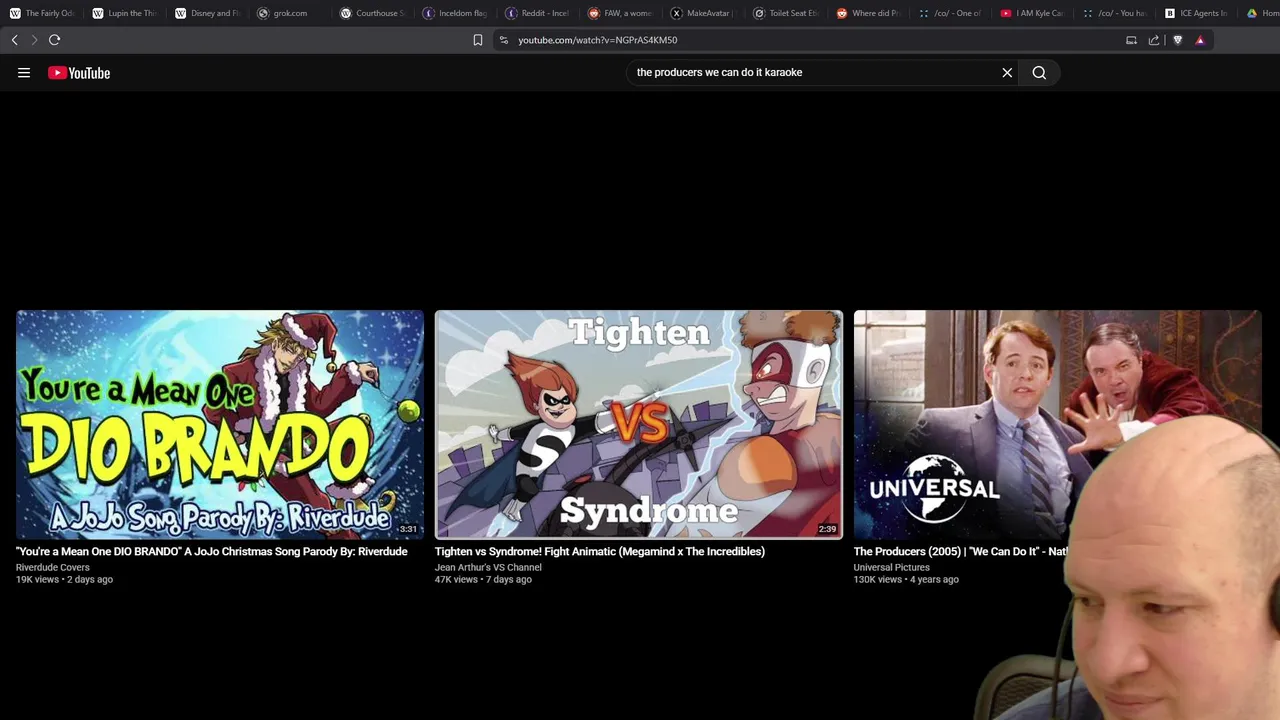Switch to the MakeAvatar tab
This screenshot has width=1280, height=720.
coord(702,13)
